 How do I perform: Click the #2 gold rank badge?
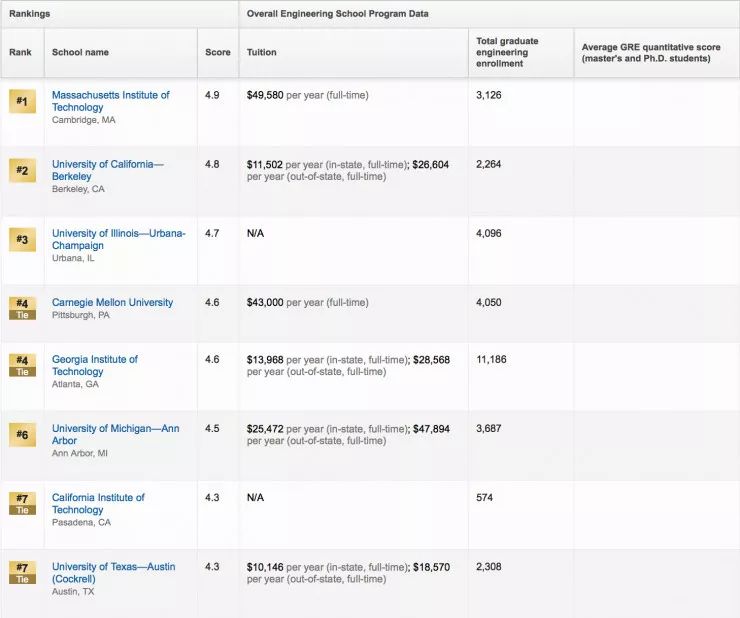(x=22, y=170)
